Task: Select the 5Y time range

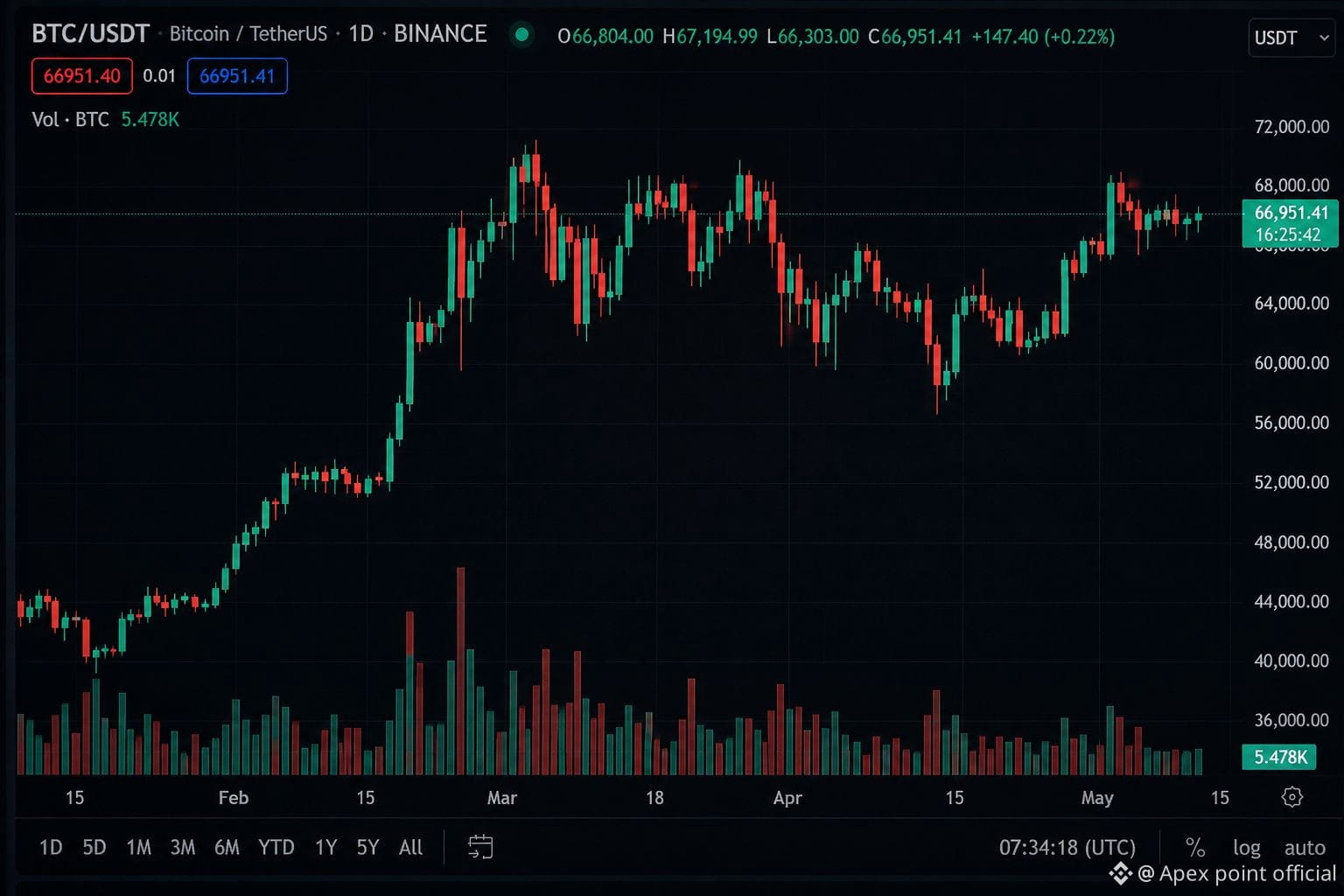Action: click(367, 847)
